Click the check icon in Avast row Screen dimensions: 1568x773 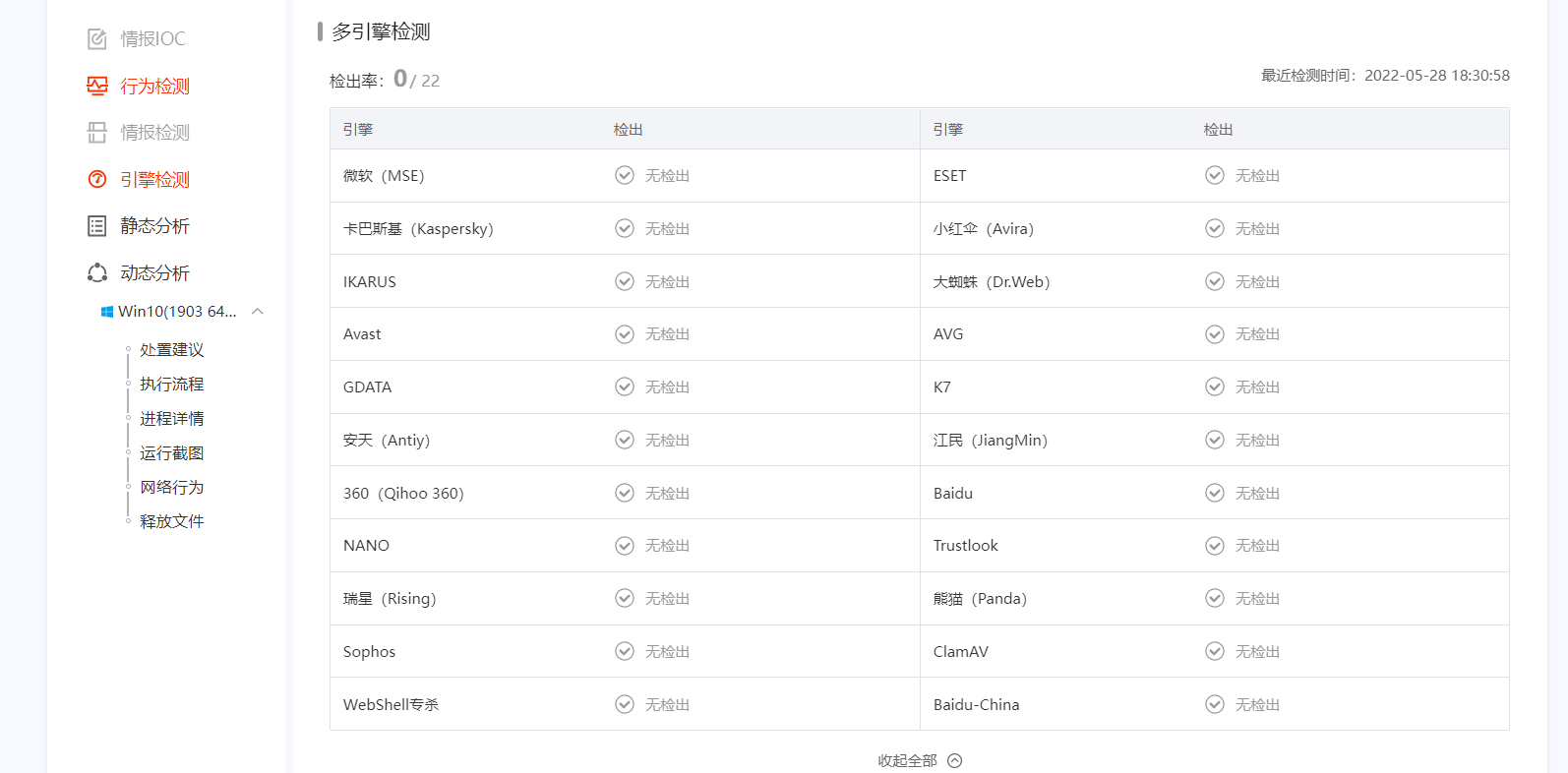click(625, 334)
